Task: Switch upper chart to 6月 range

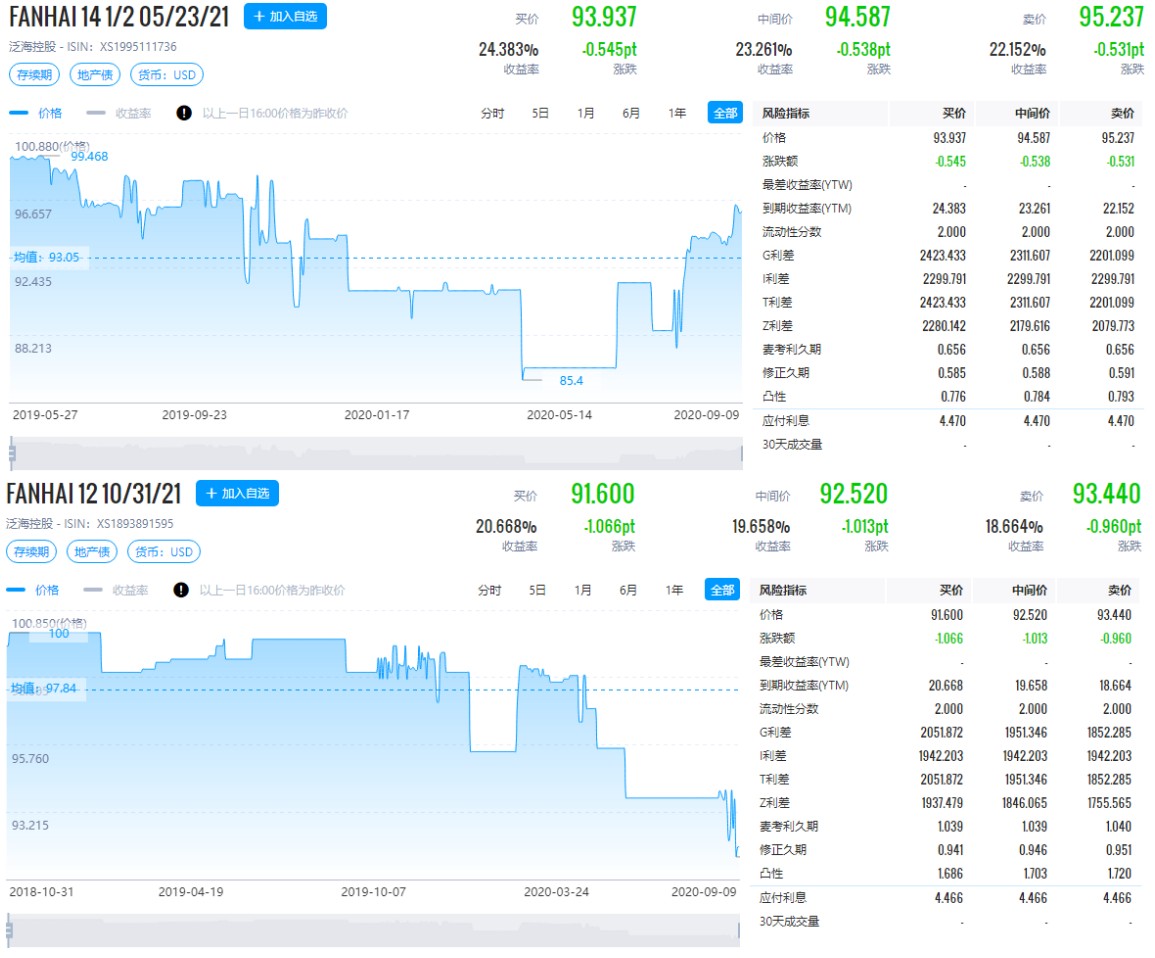Action: 631,113
